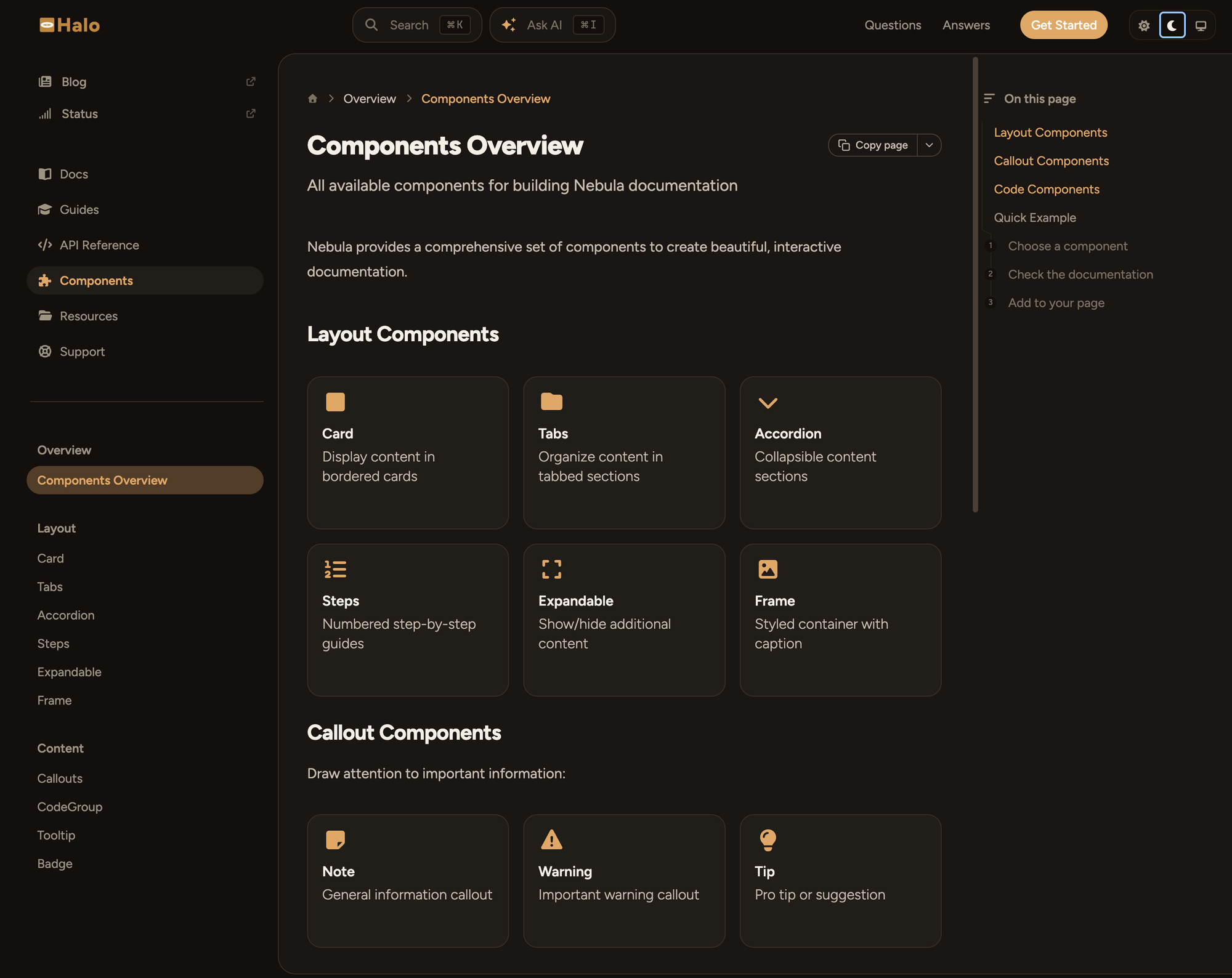
Task: Open the API Reference section tab
Action: 145,245
